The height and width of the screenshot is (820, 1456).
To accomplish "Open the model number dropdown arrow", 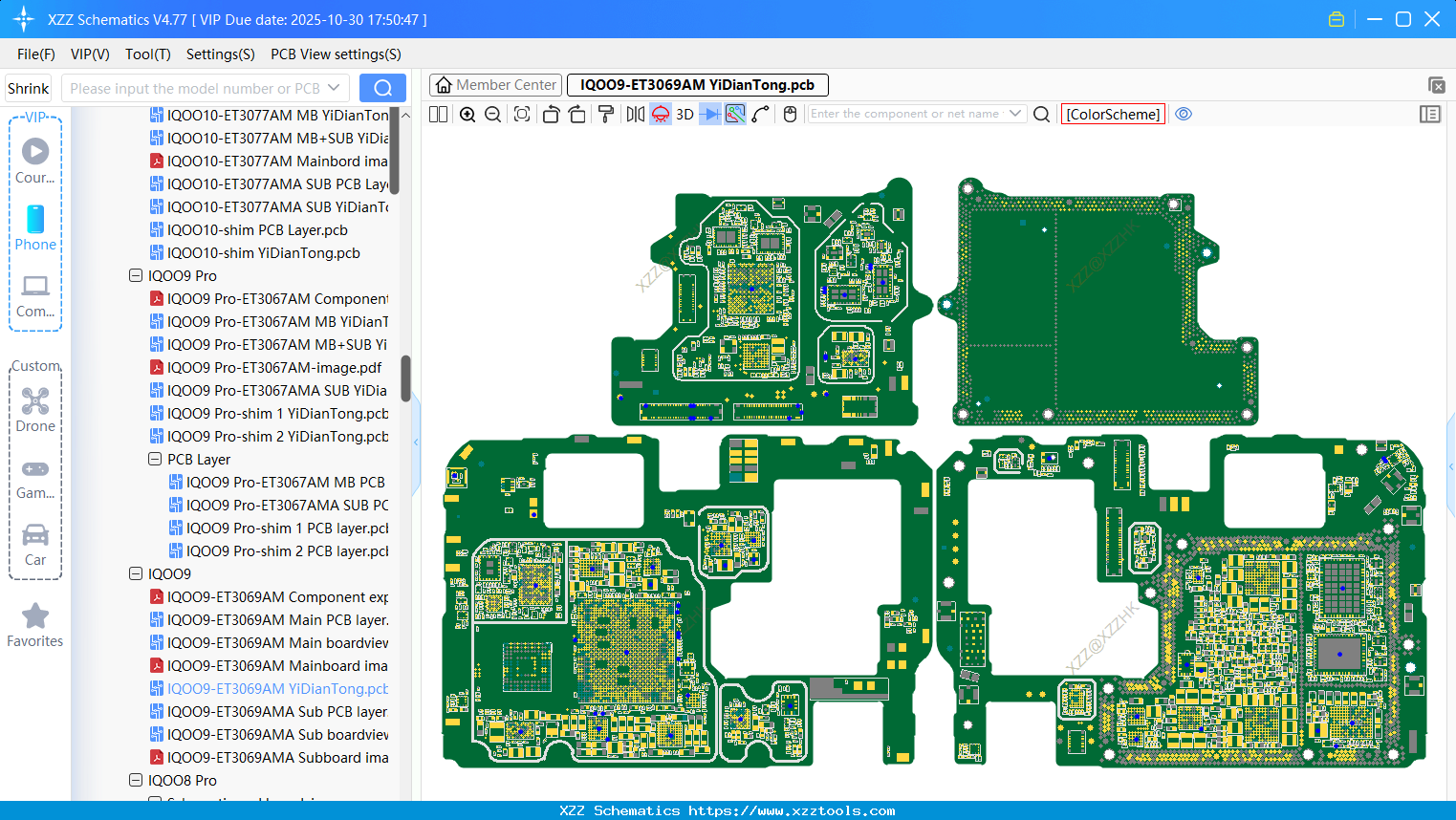I will (334, 88).
